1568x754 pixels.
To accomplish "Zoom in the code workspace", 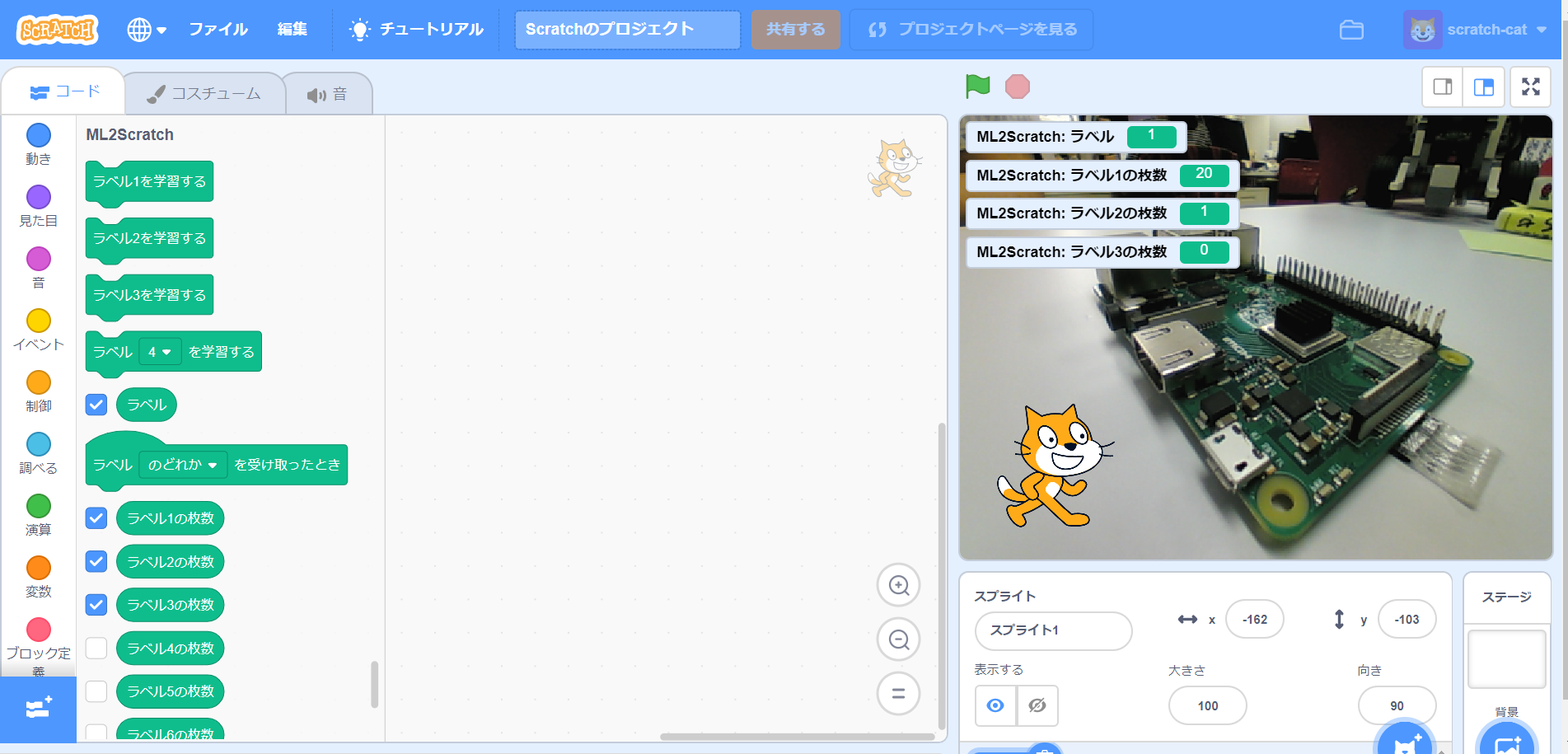I will point(898,585).
